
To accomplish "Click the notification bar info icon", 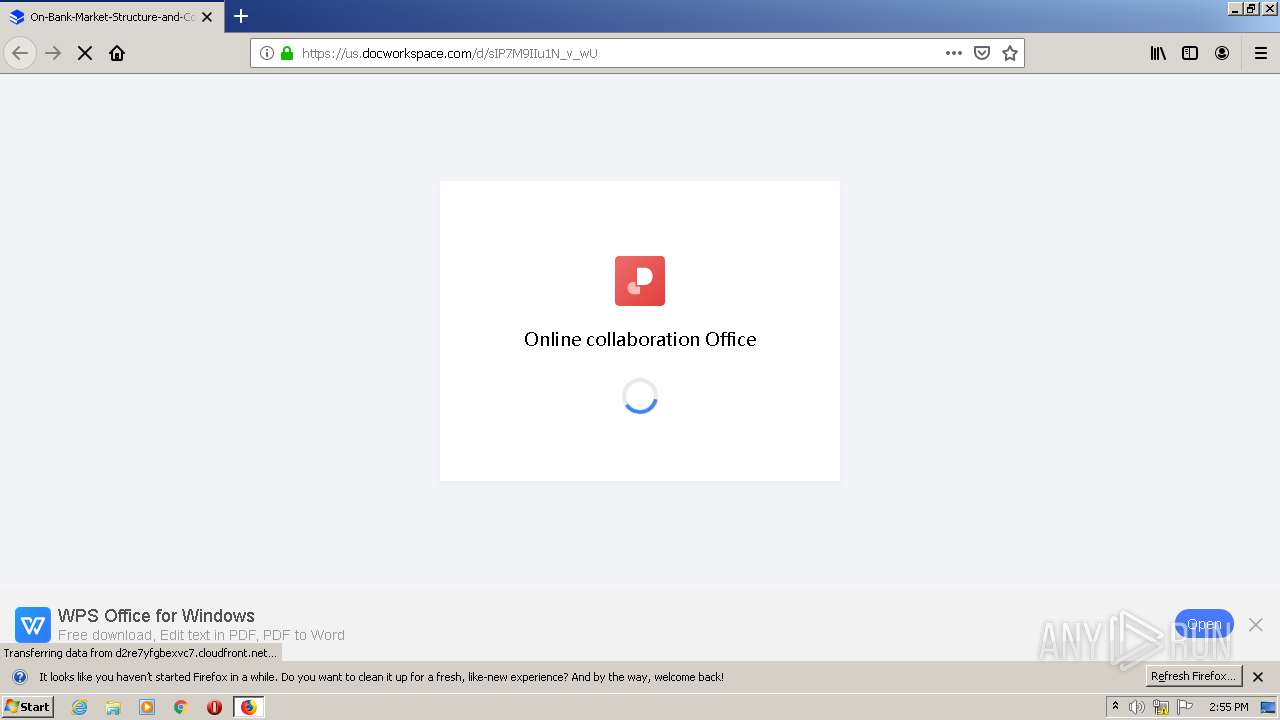I will click(x=20, y=677).
